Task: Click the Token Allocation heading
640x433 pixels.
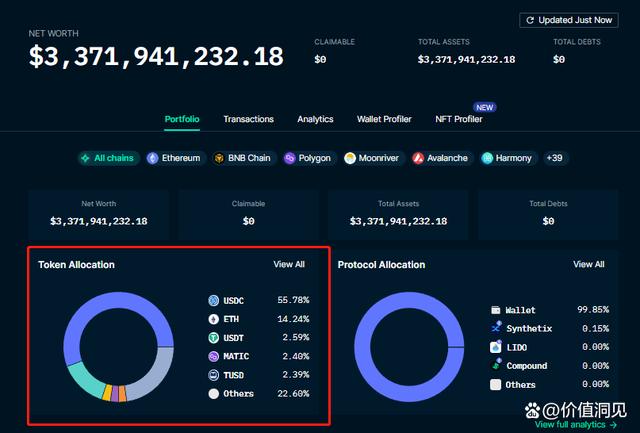Action: (76, 265)
